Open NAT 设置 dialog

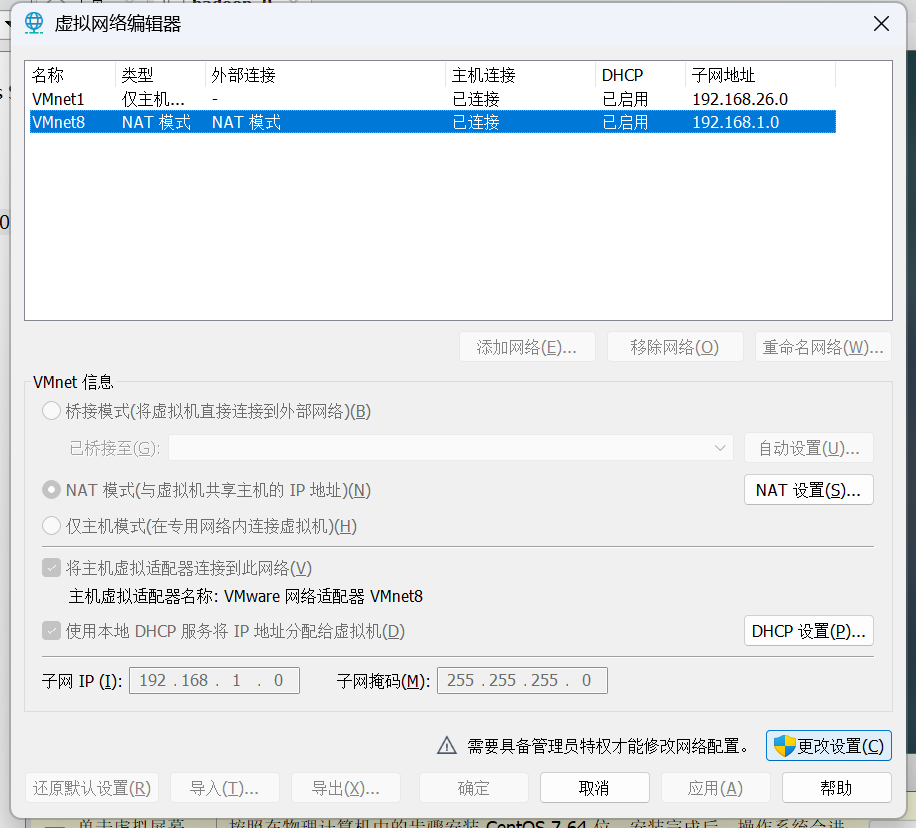(808, 490)
